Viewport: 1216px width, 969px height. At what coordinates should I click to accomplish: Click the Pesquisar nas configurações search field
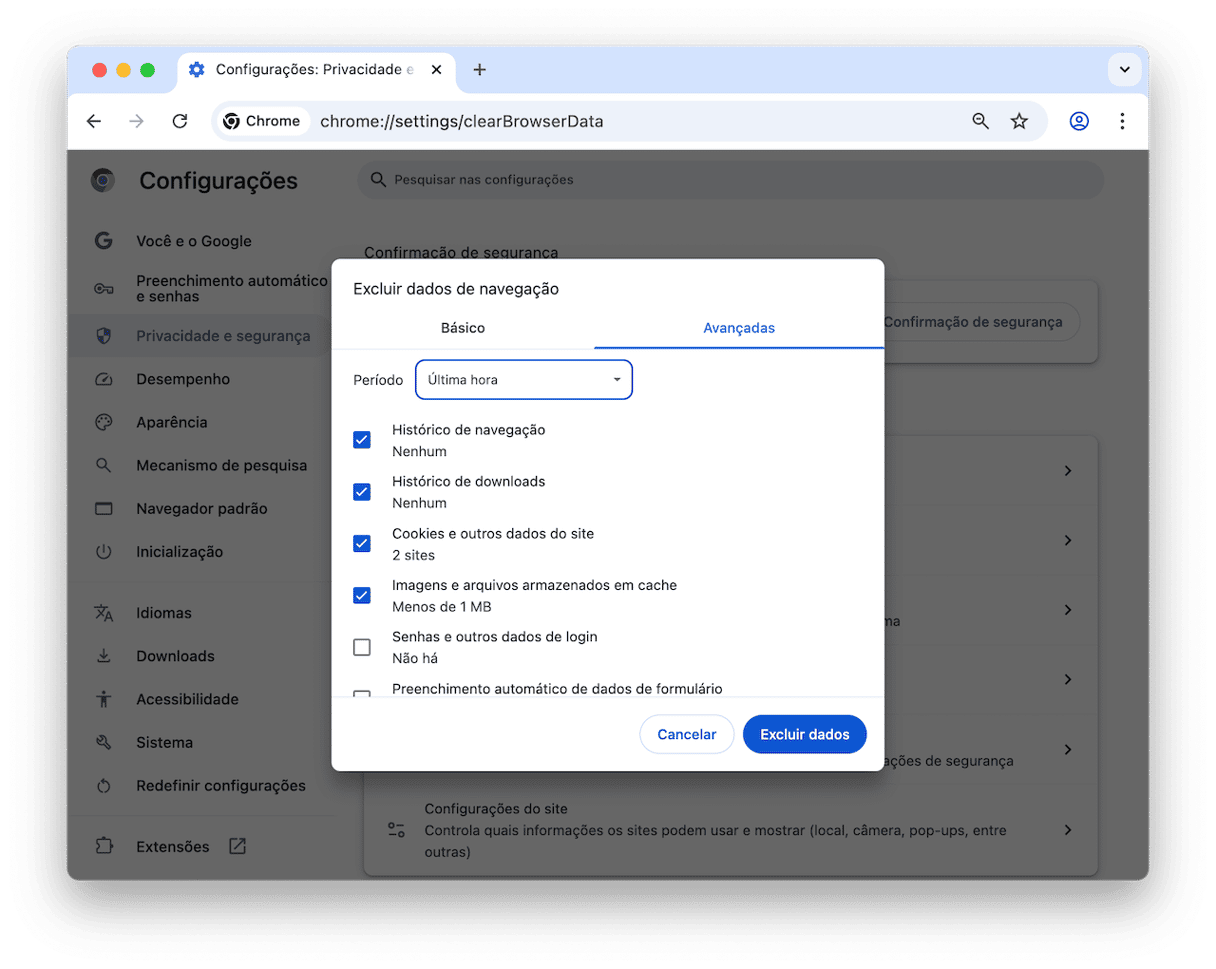point(730,180)
